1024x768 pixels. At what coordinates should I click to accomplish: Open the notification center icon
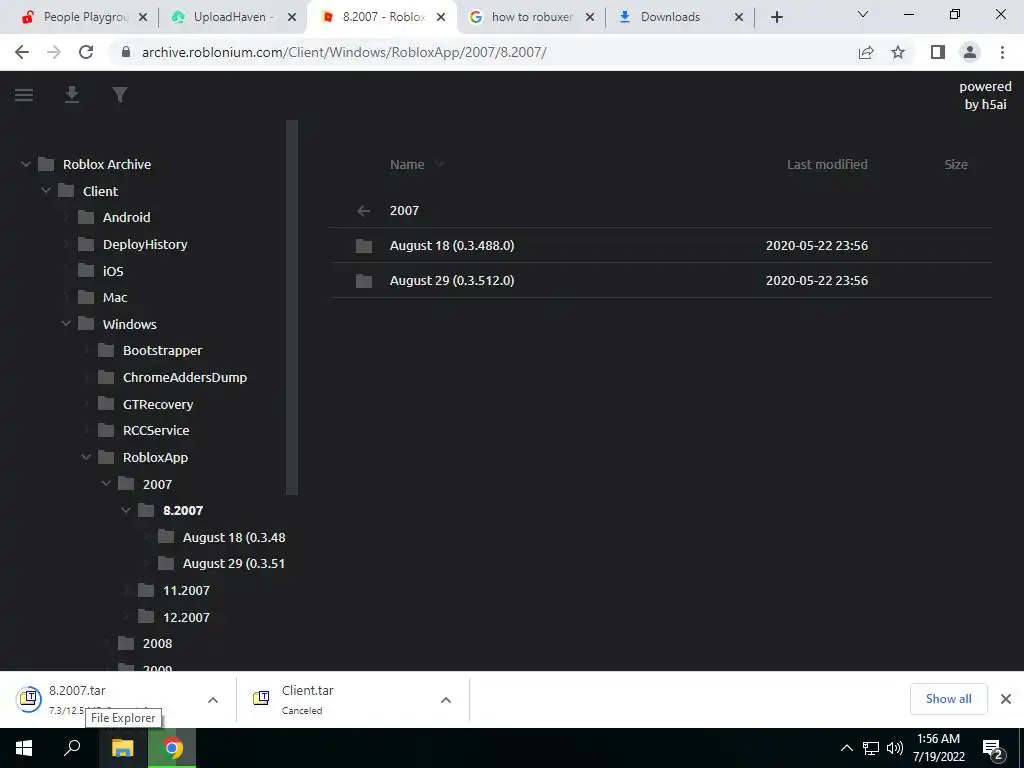pos(993,749)
